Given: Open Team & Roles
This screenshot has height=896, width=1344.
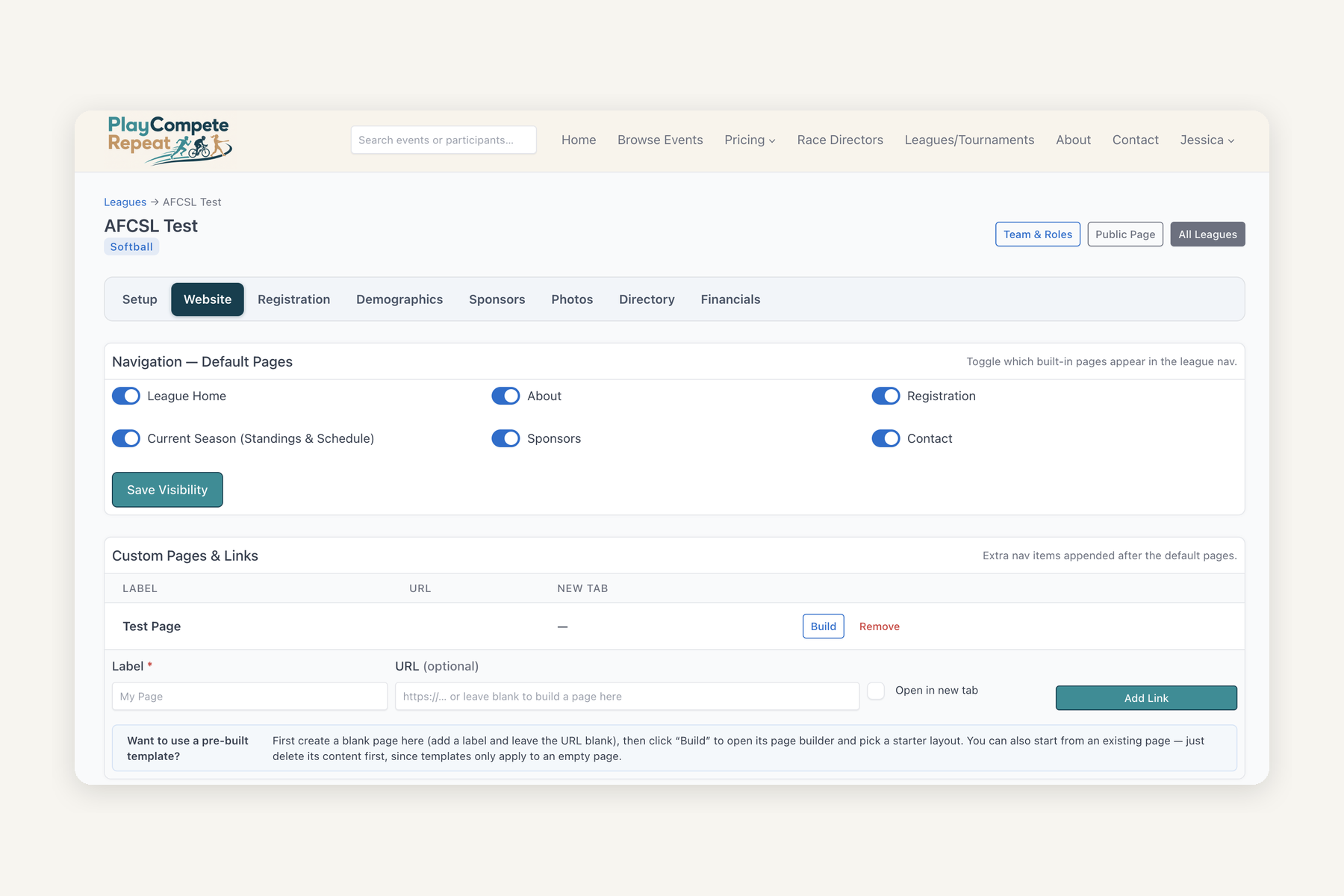Looking at the screenshot, I should [1037, 234].
